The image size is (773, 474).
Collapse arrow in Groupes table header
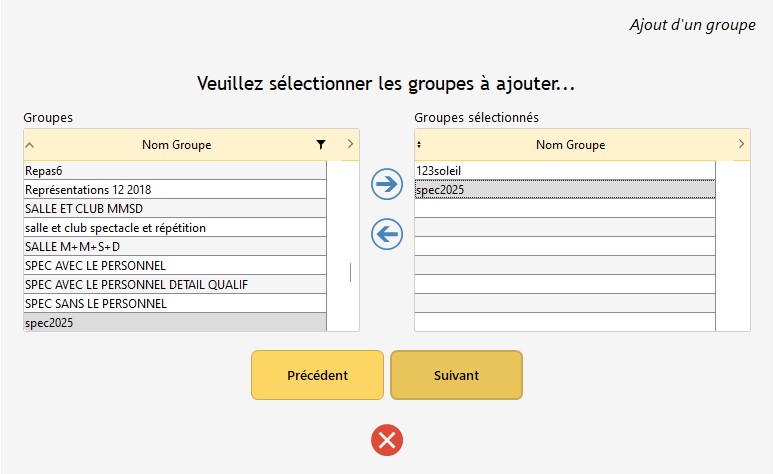[x=30, y=145]
